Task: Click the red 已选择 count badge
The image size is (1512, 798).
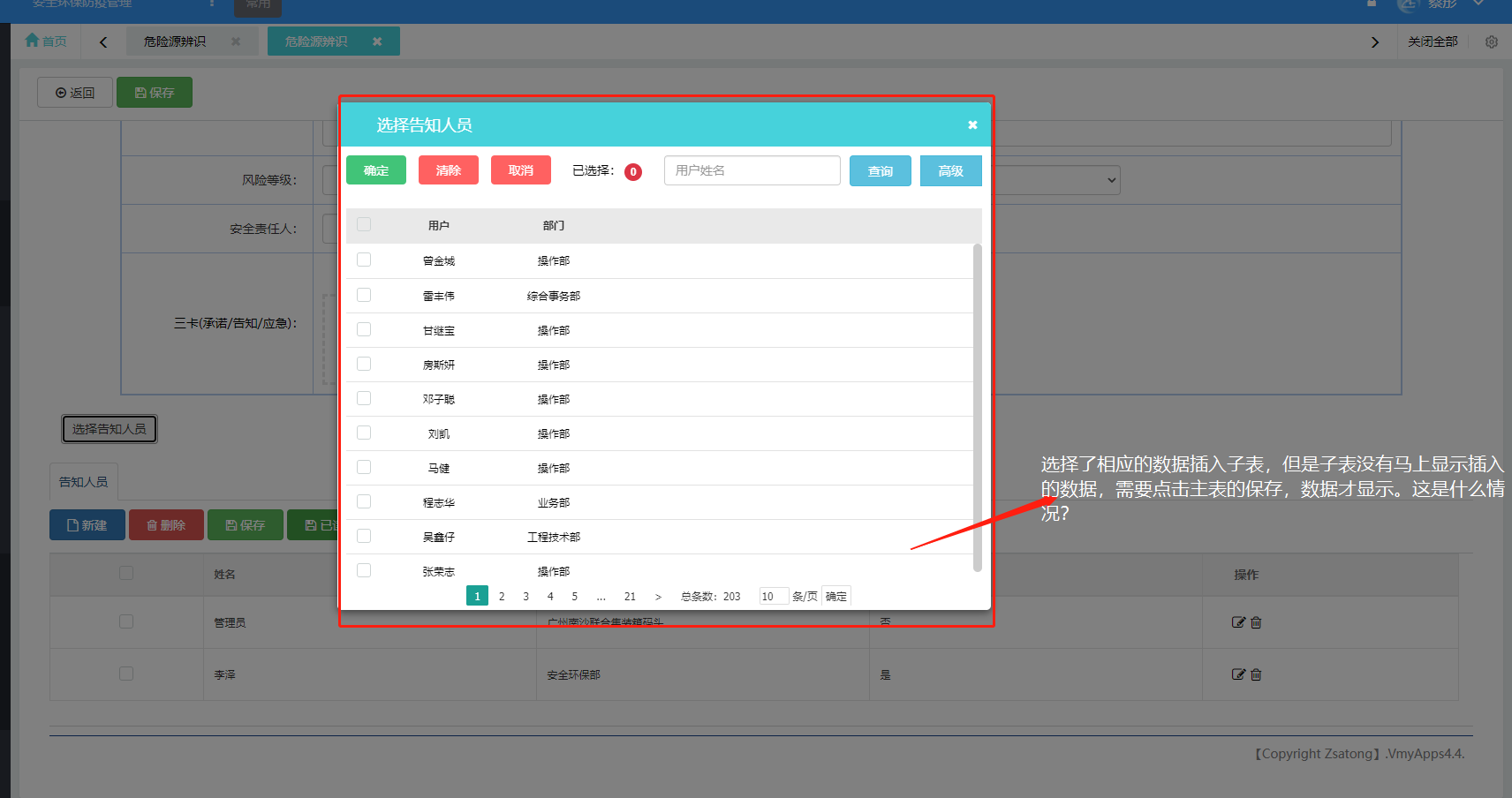Action: 633,172
